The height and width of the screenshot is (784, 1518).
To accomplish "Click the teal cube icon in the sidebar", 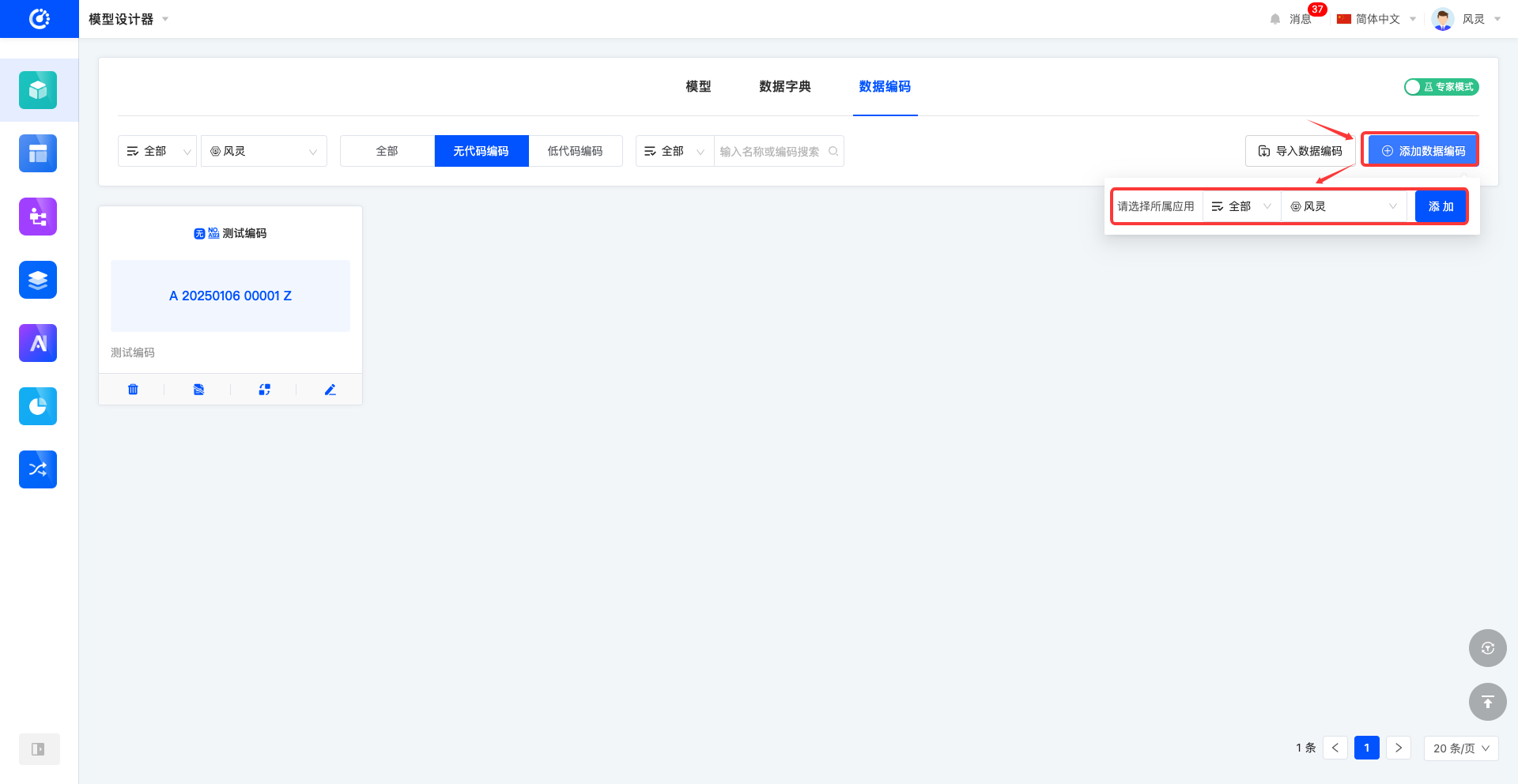I will [38, 90].
